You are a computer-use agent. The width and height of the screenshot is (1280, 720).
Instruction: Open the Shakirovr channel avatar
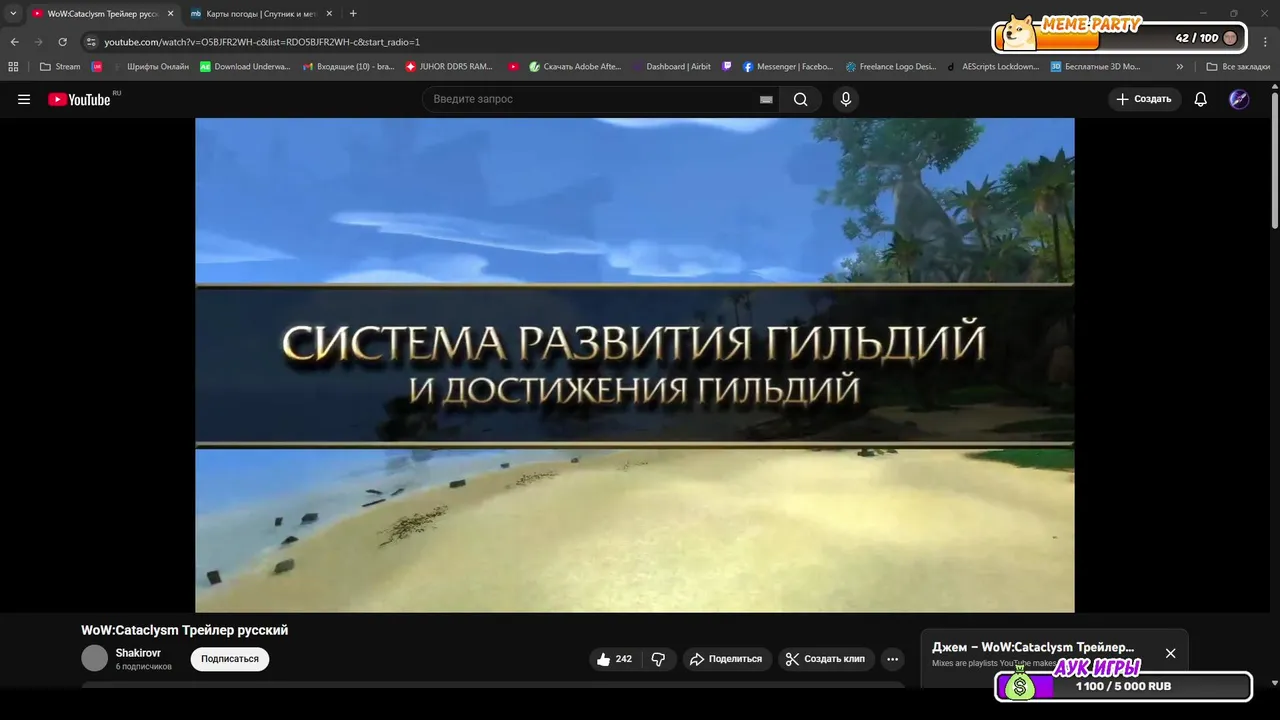(94, 658)
